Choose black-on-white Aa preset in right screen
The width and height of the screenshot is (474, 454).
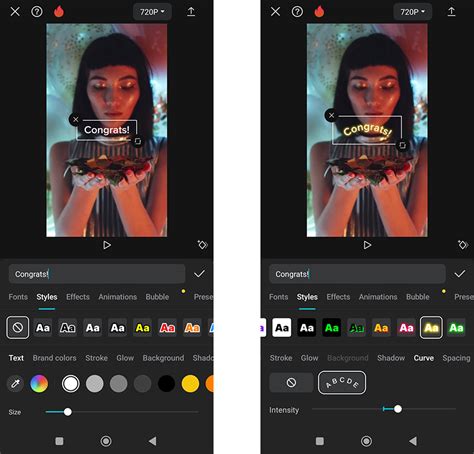(x=282, y=328)
